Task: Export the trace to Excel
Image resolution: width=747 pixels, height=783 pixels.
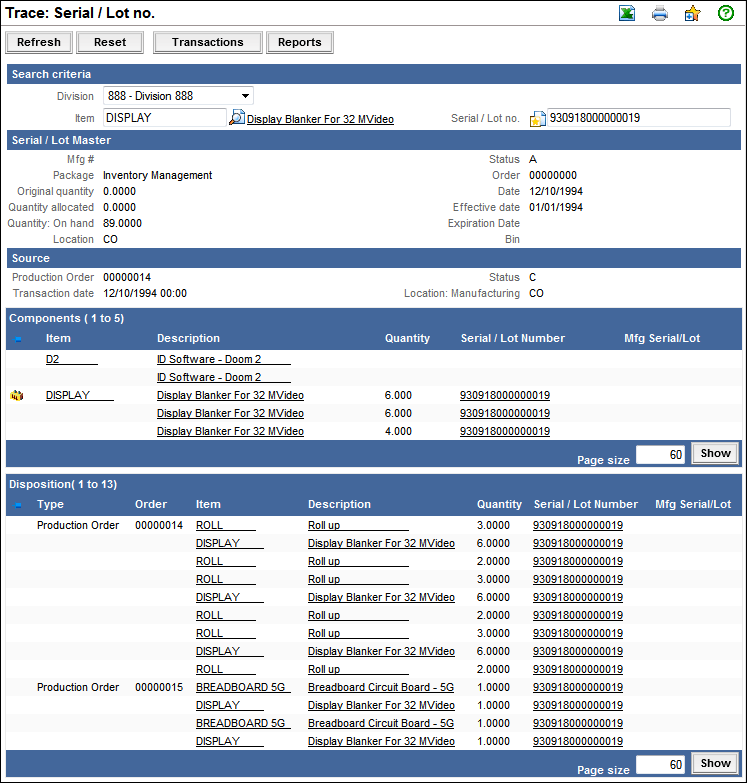Action: pyautogui.click(x=627, y=14)
